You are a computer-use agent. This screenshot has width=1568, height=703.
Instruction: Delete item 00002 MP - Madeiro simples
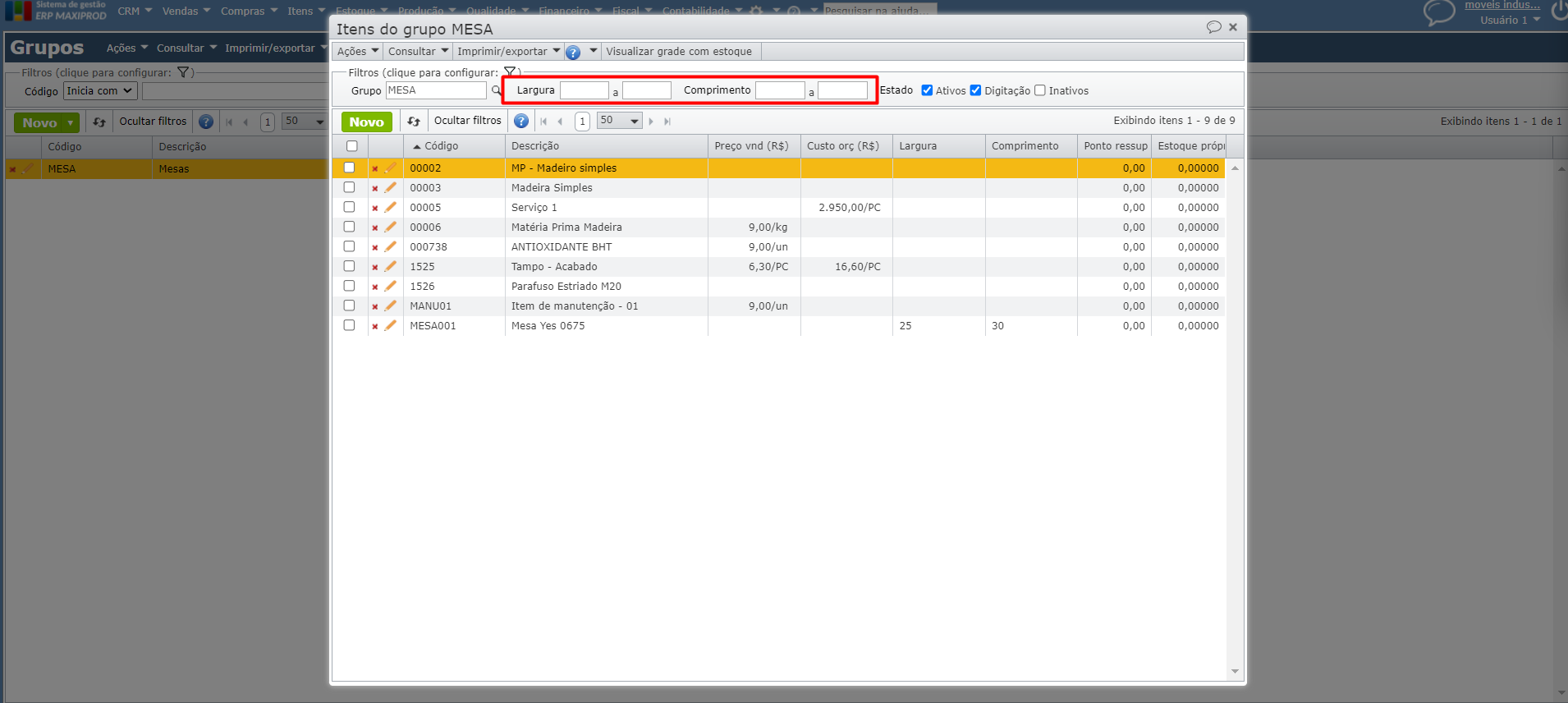375,168
